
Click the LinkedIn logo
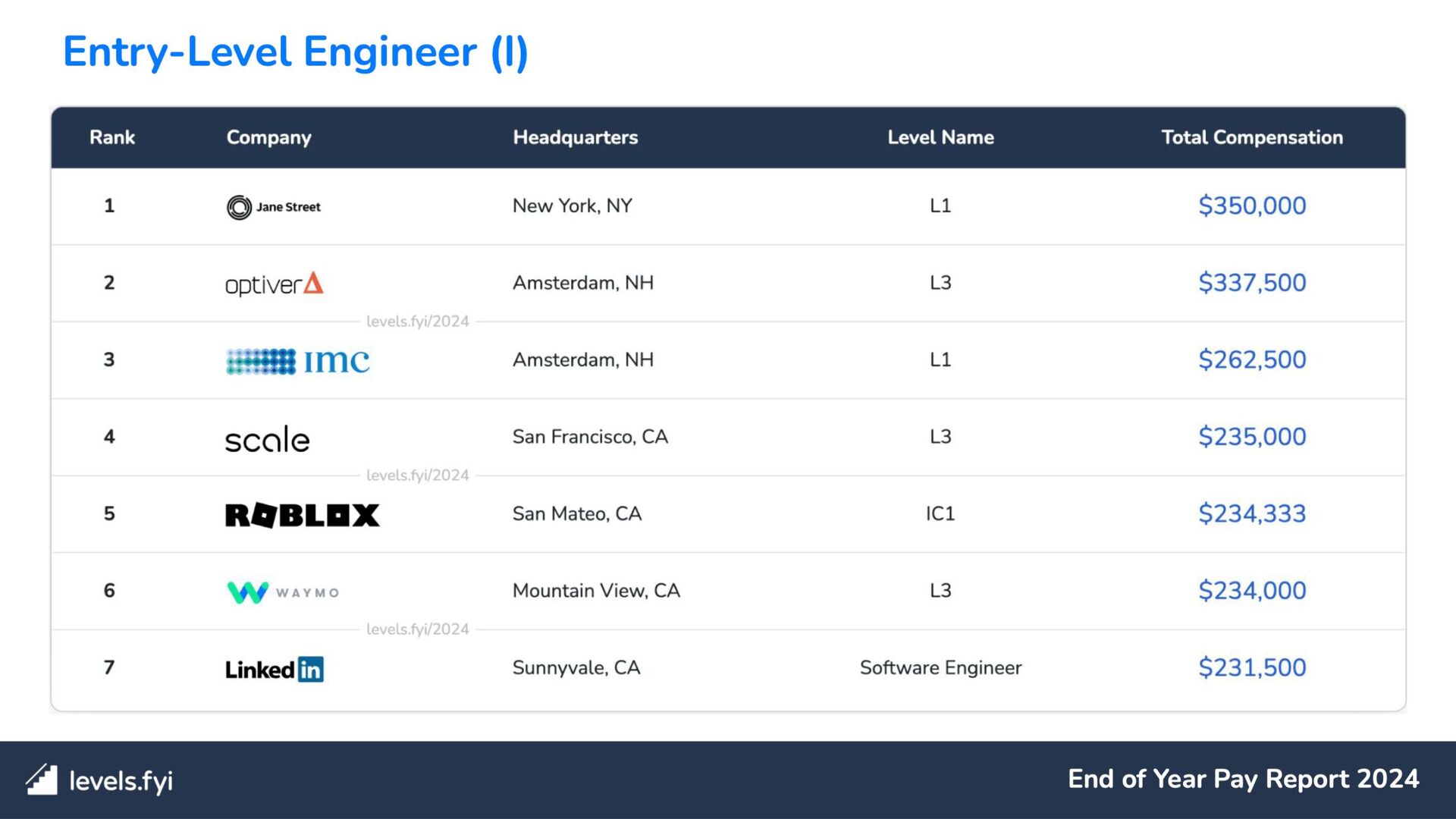pyautogui.click(x=275, y=669)
